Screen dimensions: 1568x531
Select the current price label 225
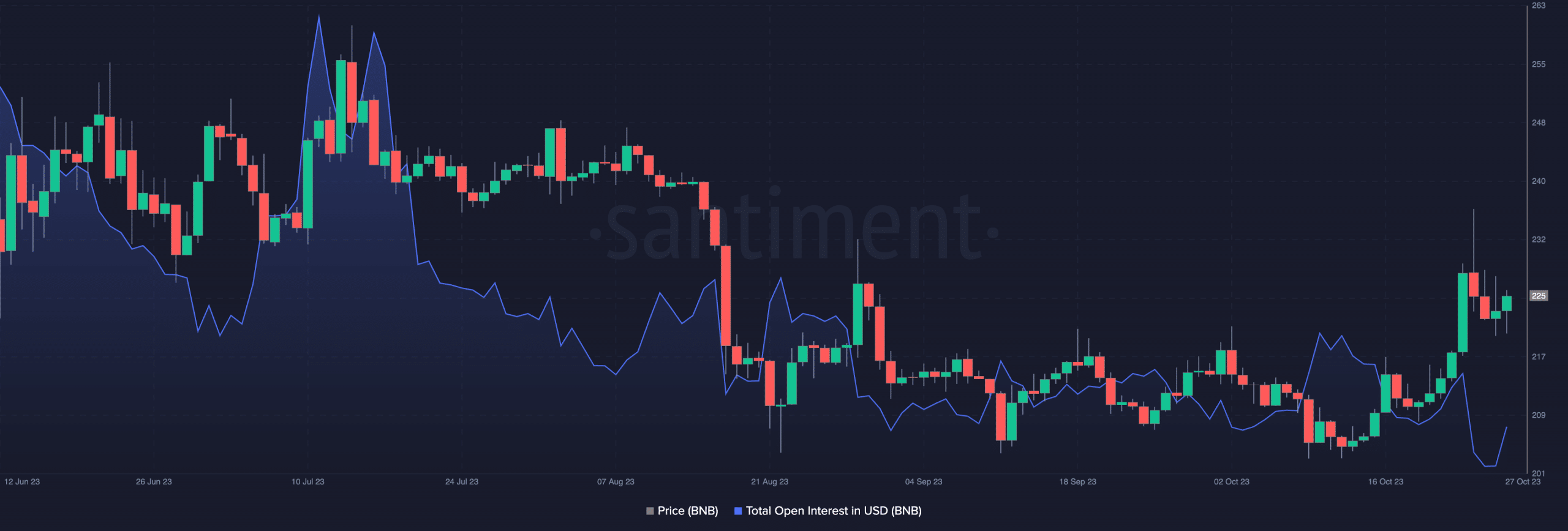click(x=1539, y=296)
